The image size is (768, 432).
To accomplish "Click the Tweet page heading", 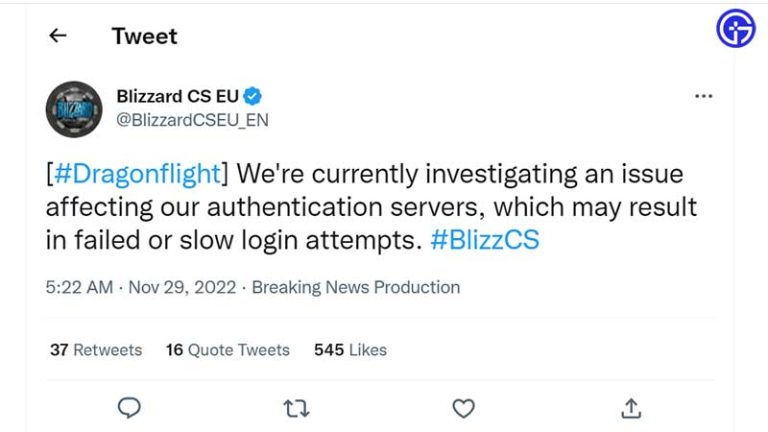I will (x=144, y=36).
